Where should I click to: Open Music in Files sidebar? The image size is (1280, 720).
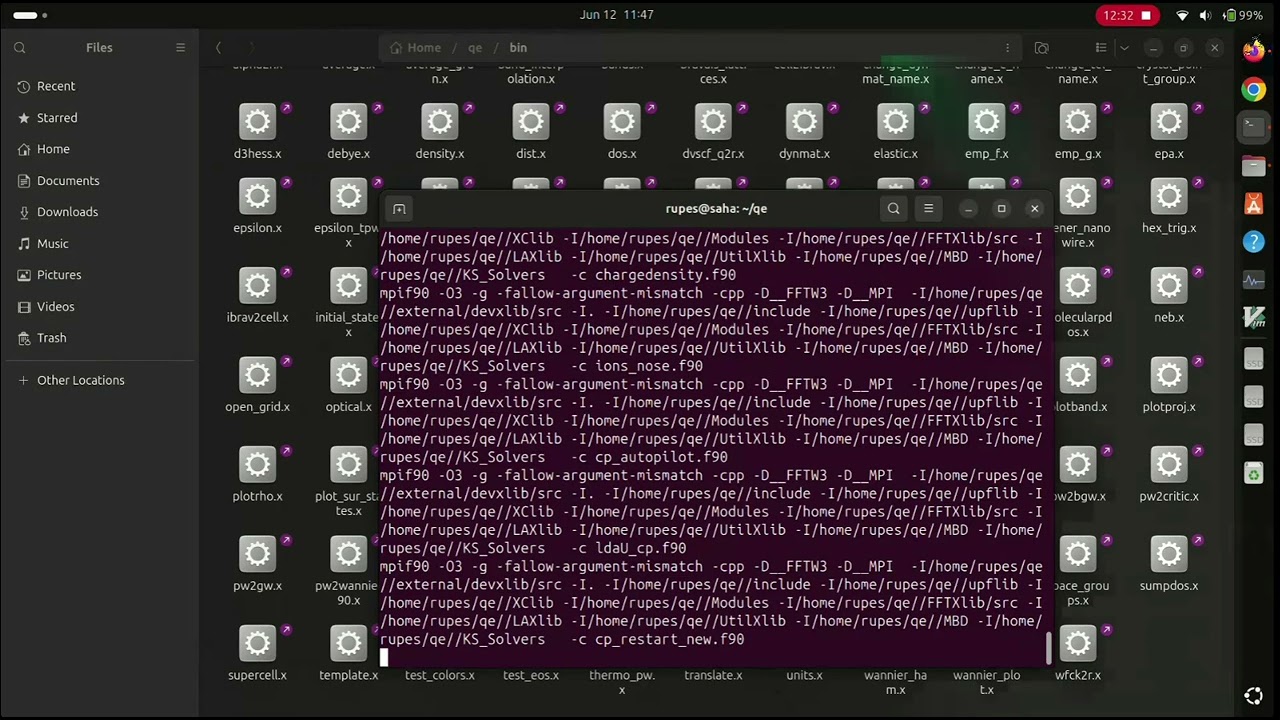(x=99, y=244)
